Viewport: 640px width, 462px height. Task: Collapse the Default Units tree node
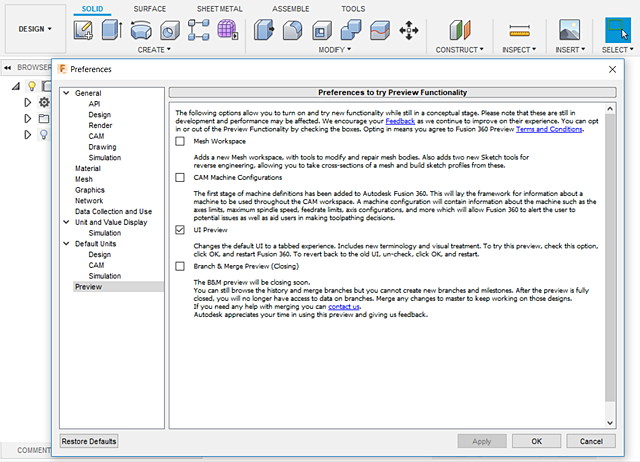pyautogui.click(x=67, y=243)
